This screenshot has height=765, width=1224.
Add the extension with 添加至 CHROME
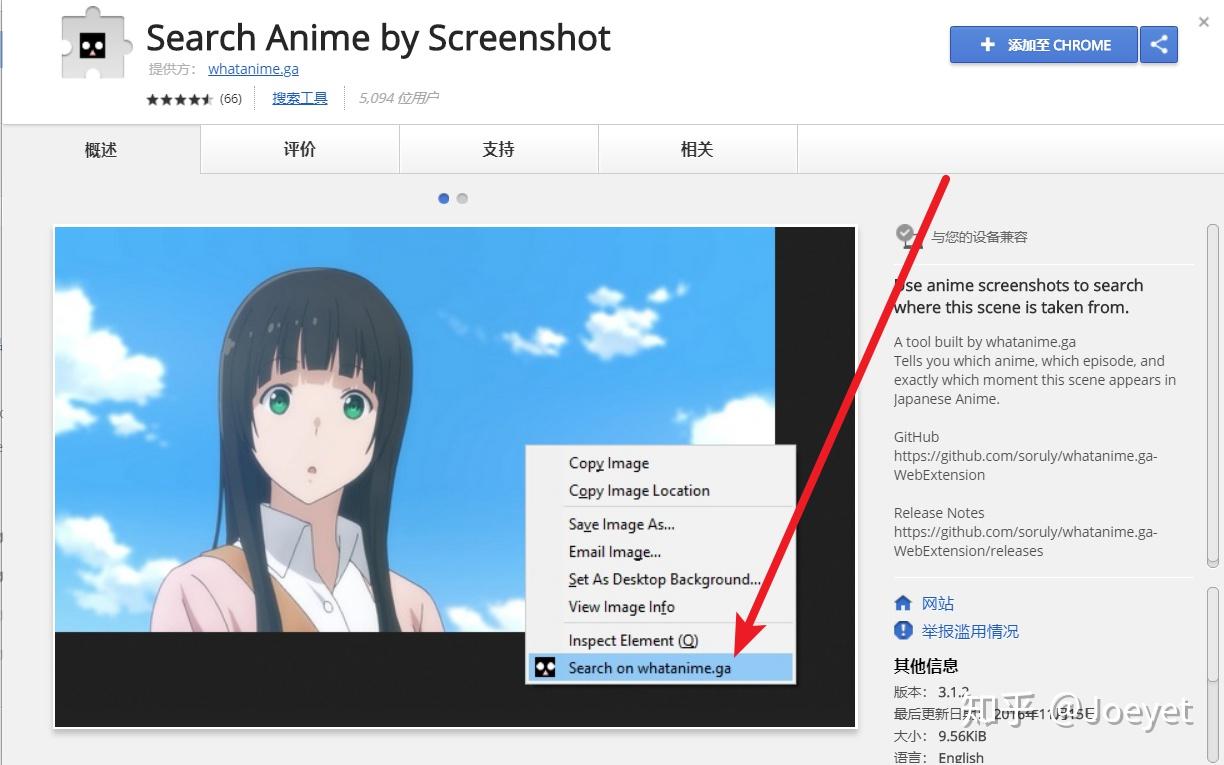[x=1043, y=45]
